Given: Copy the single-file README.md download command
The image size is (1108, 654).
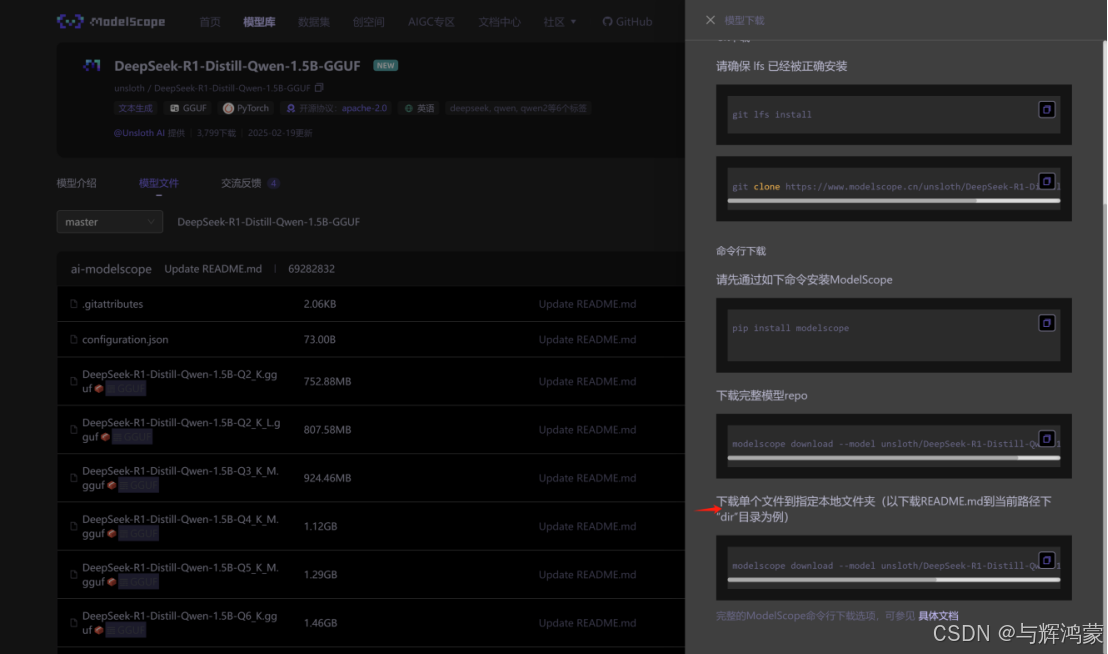Looking at the screenshot, I should [x=1047, y=560].
